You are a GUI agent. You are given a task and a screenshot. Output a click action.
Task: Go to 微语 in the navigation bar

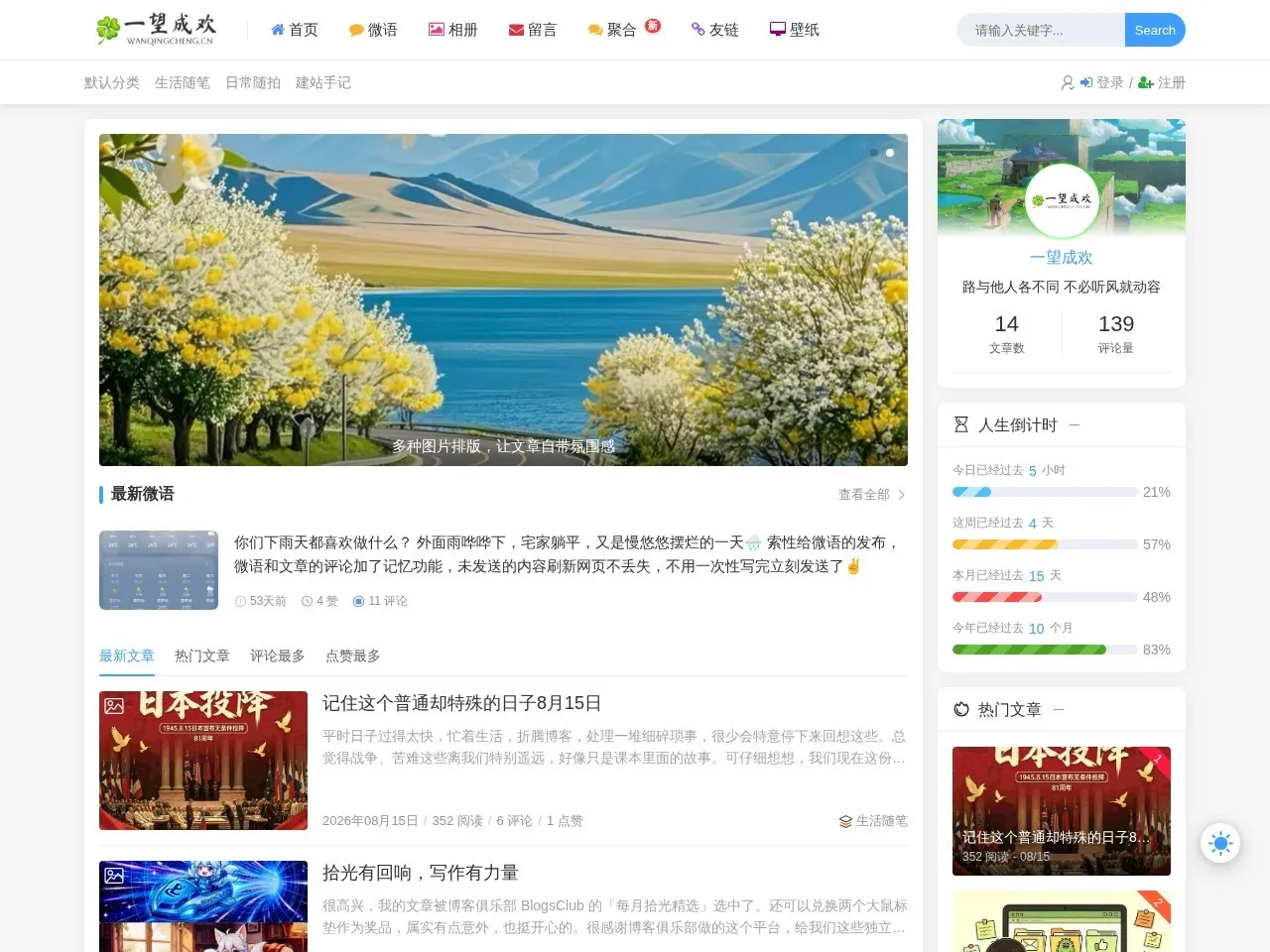tap(373, 30)
